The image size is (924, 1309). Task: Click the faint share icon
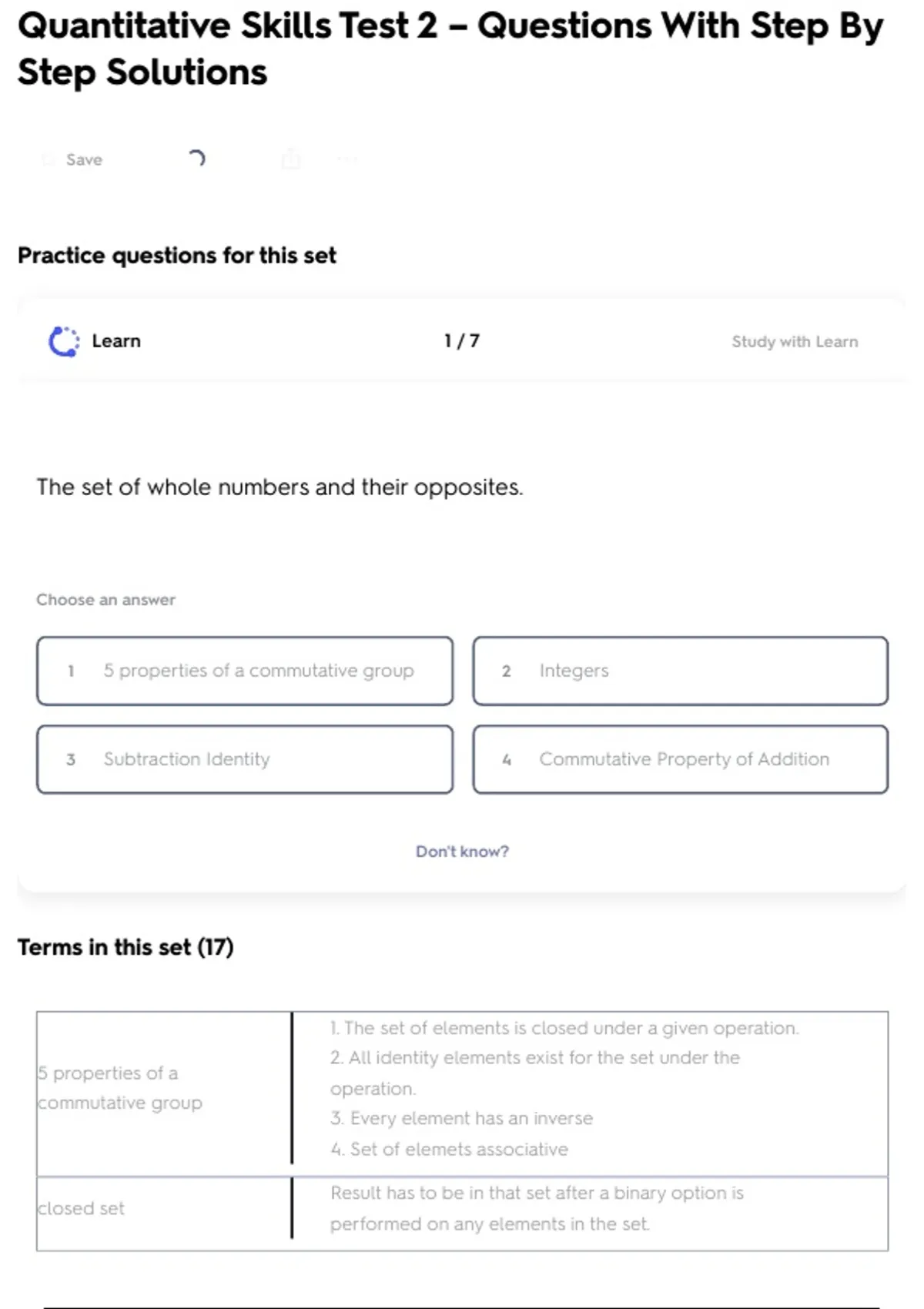coord(291,159)
